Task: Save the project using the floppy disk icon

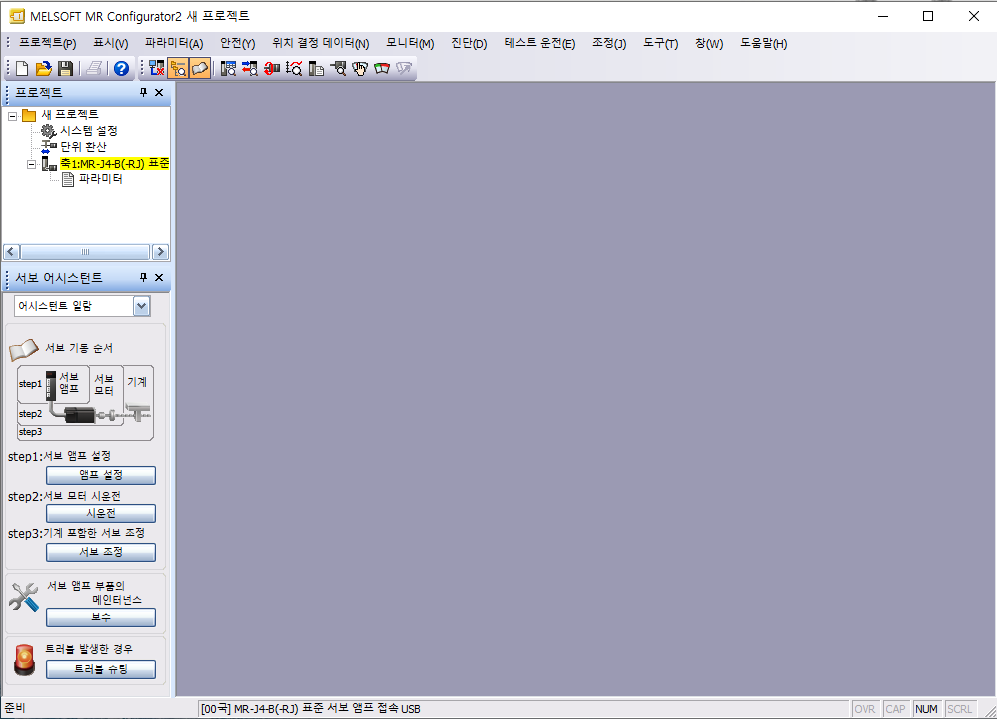Action: click(x=65, y=68)
